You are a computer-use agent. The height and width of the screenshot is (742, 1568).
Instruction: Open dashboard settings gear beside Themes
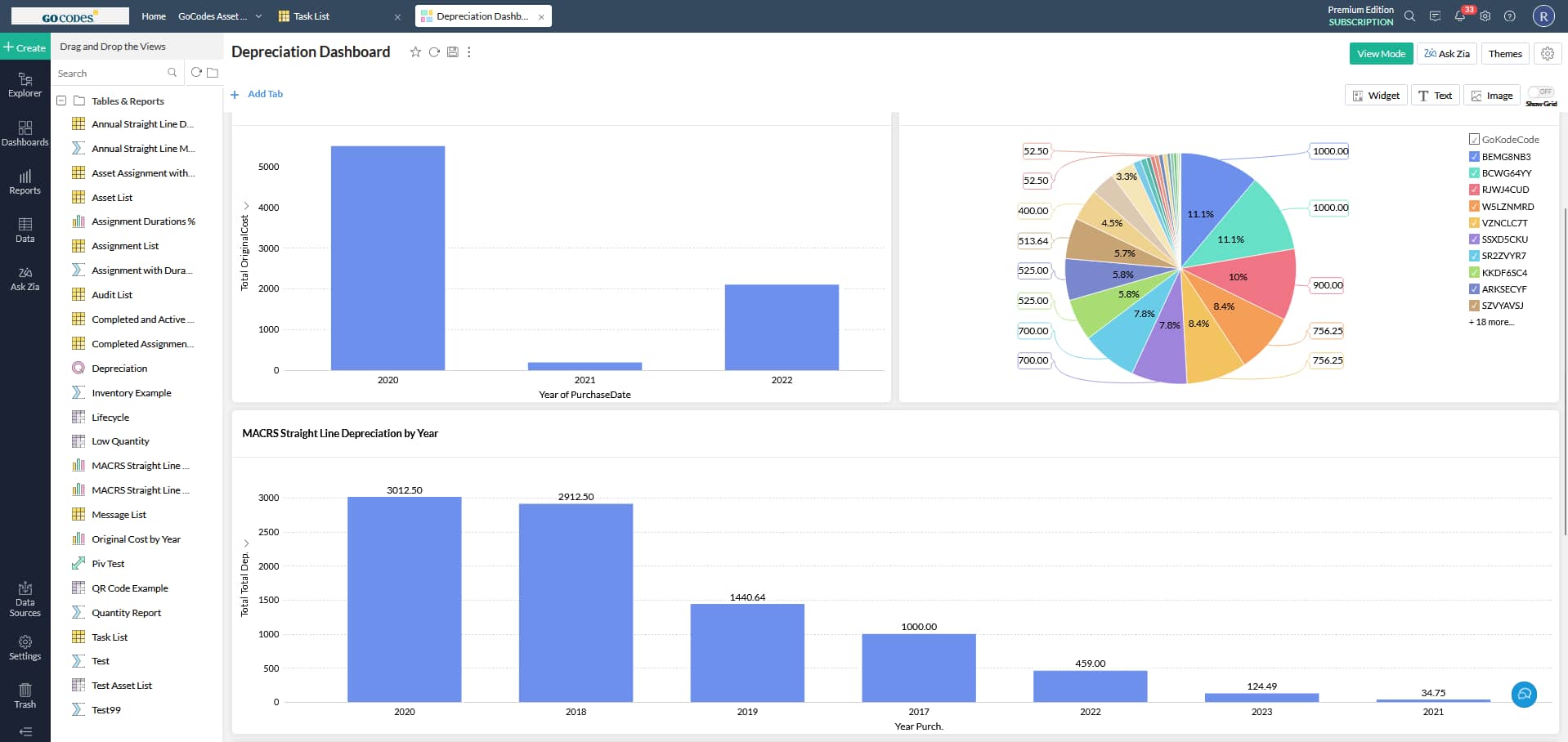point(1547,54)
